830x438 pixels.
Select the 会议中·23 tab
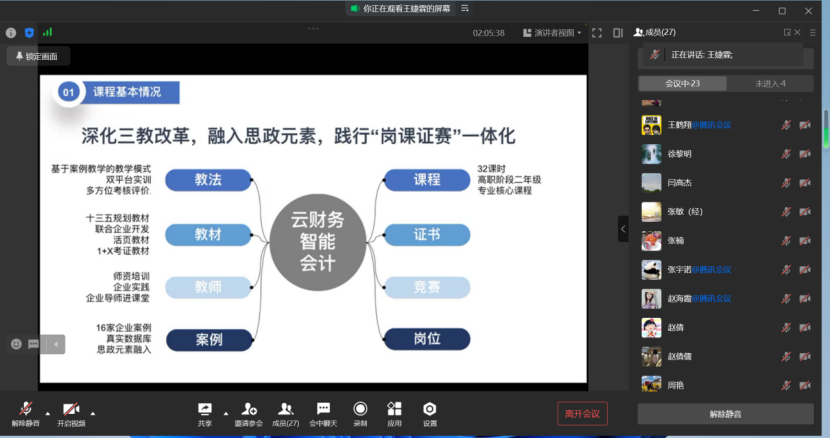[683, 83]
